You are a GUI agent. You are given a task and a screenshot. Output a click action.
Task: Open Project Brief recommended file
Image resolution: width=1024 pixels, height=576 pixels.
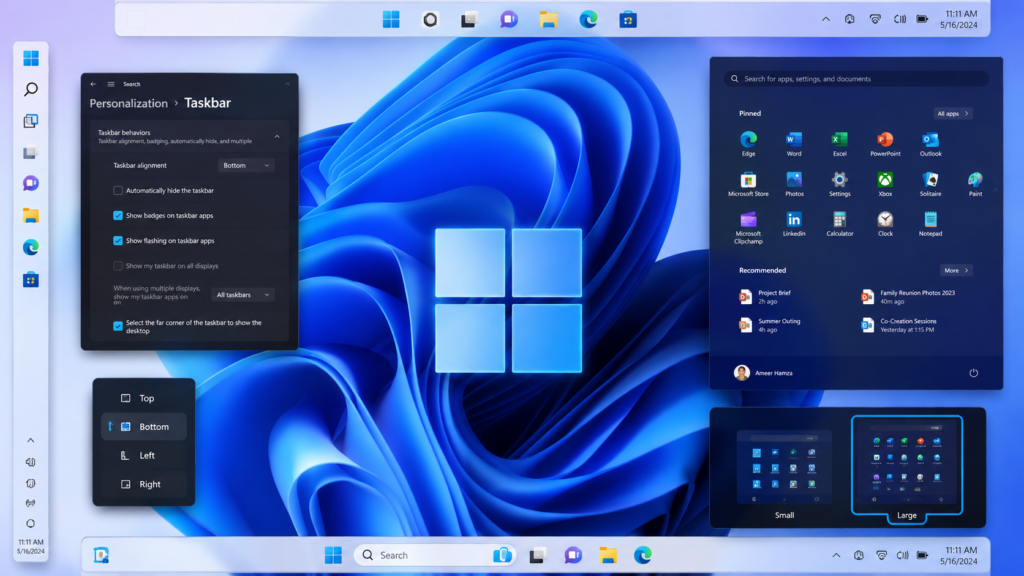765,297
